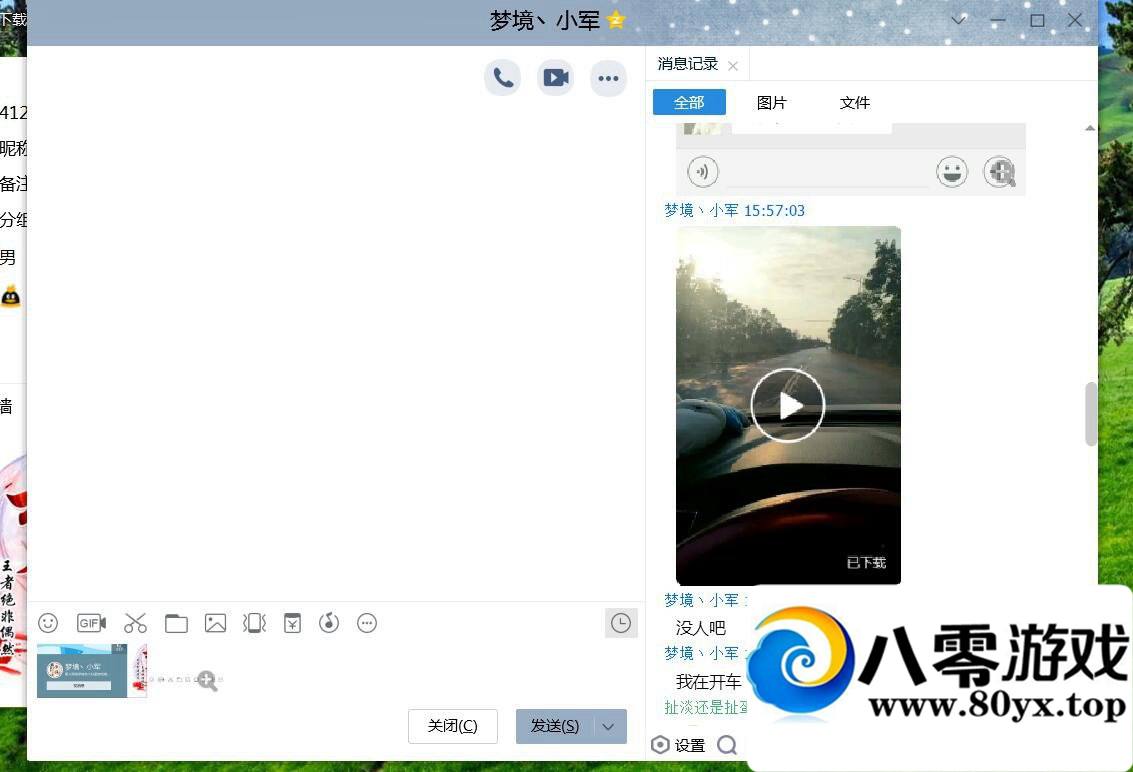Expand more chat tools with the ellipsis
Screen dimensions: 1133x772
[x=367, y=623]
